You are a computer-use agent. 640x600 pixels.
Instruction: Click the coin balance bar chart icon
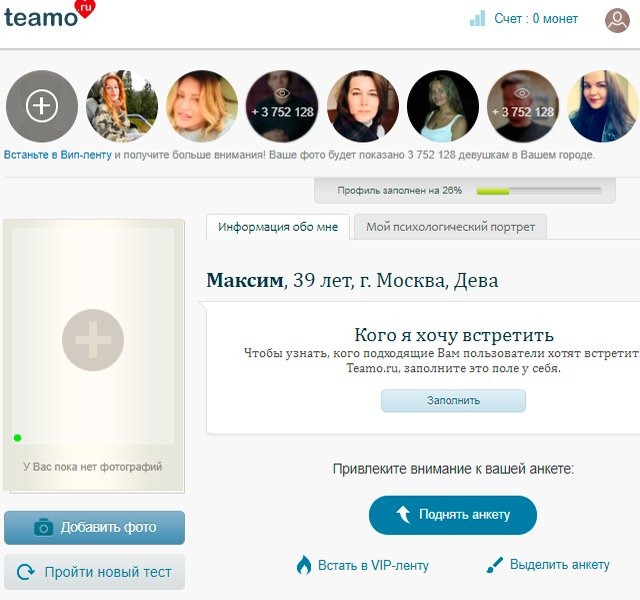pos(477,18)
